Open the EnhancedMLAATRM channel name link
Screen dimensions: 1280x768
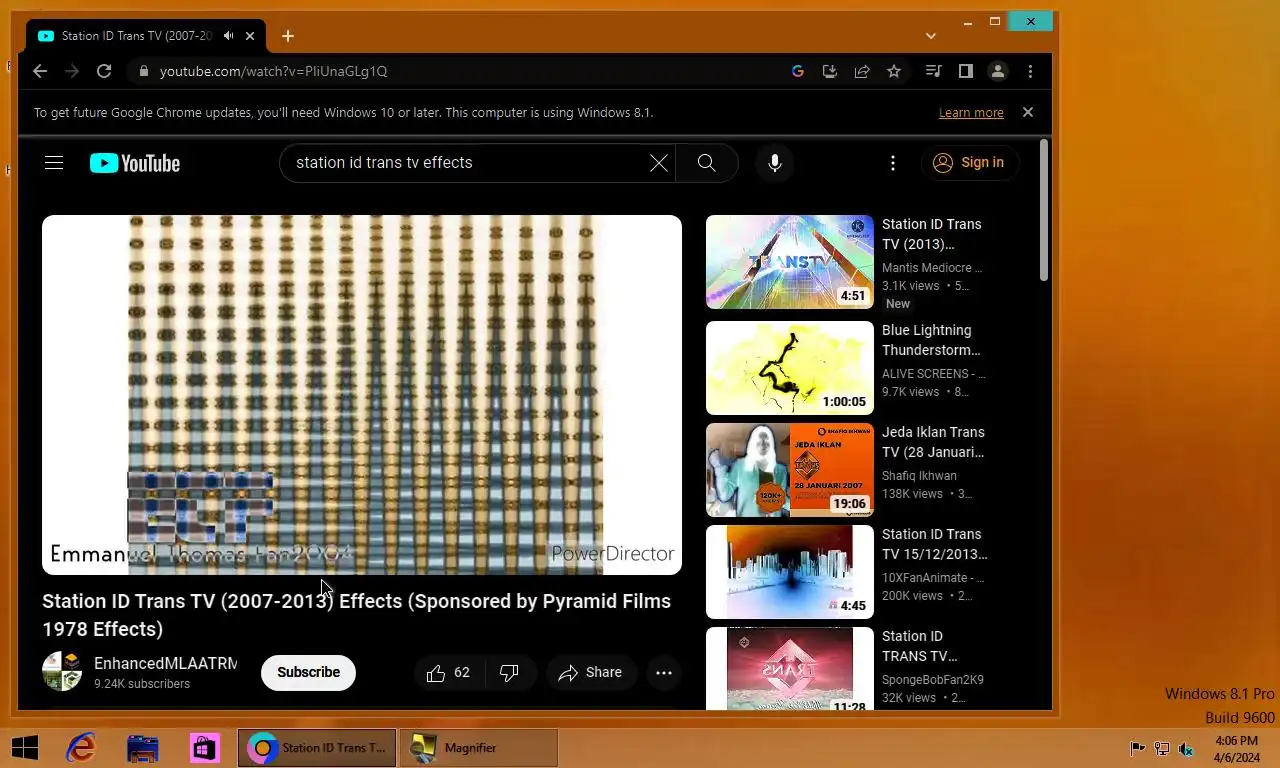(165, 663)
